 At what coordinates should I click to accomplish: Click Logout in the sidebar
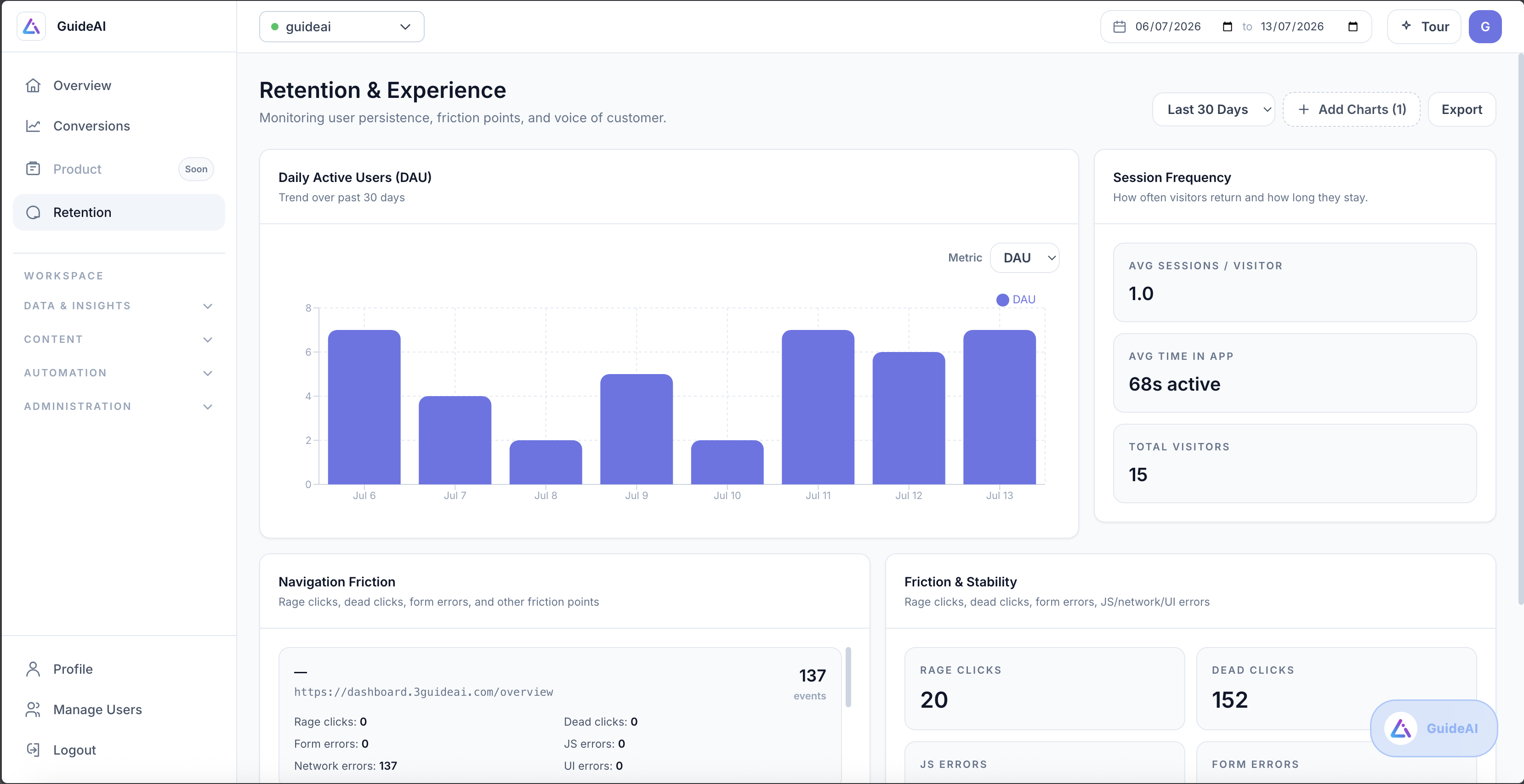point(118,750)
